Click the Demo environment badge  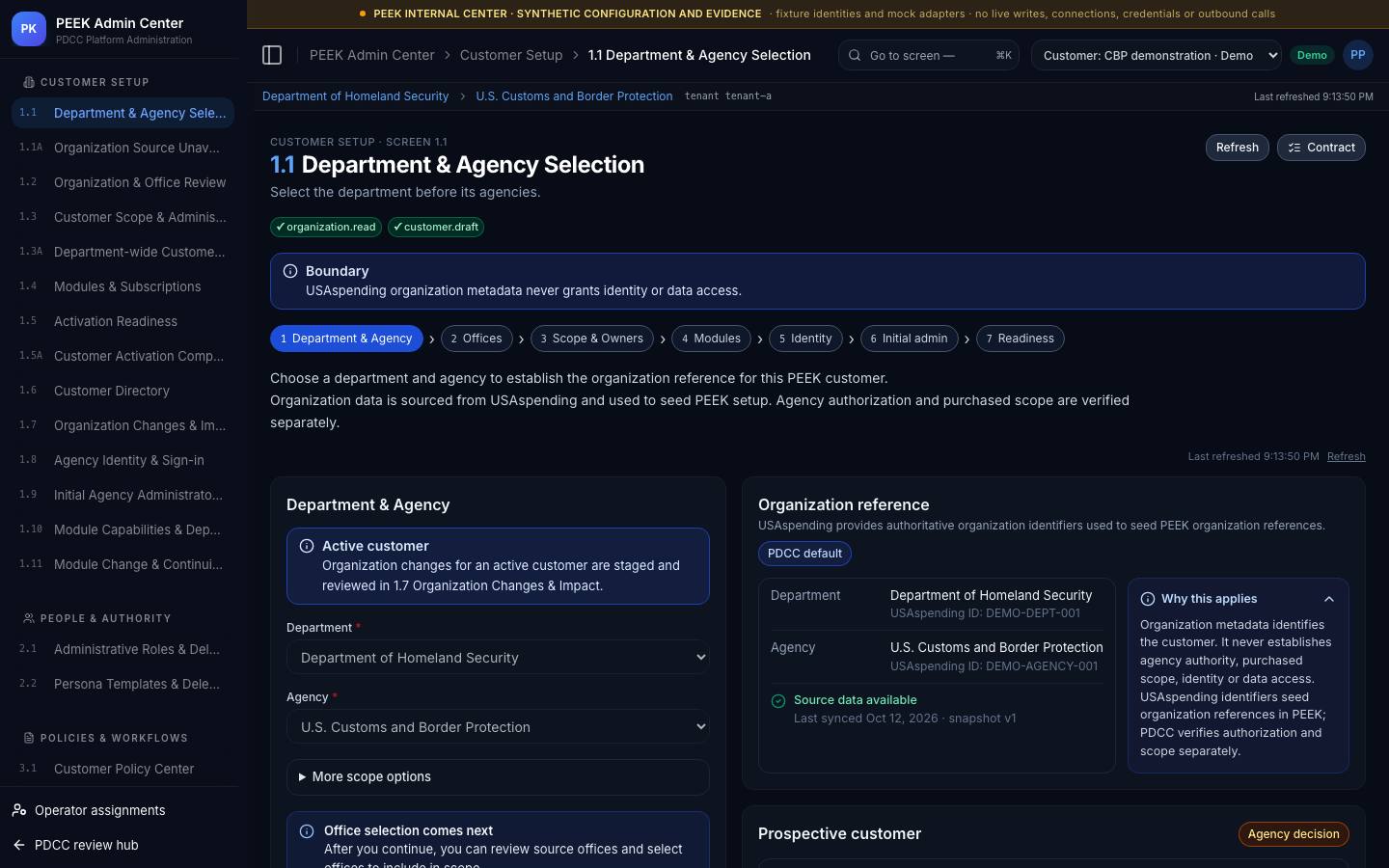click(x=1312, y=55)
